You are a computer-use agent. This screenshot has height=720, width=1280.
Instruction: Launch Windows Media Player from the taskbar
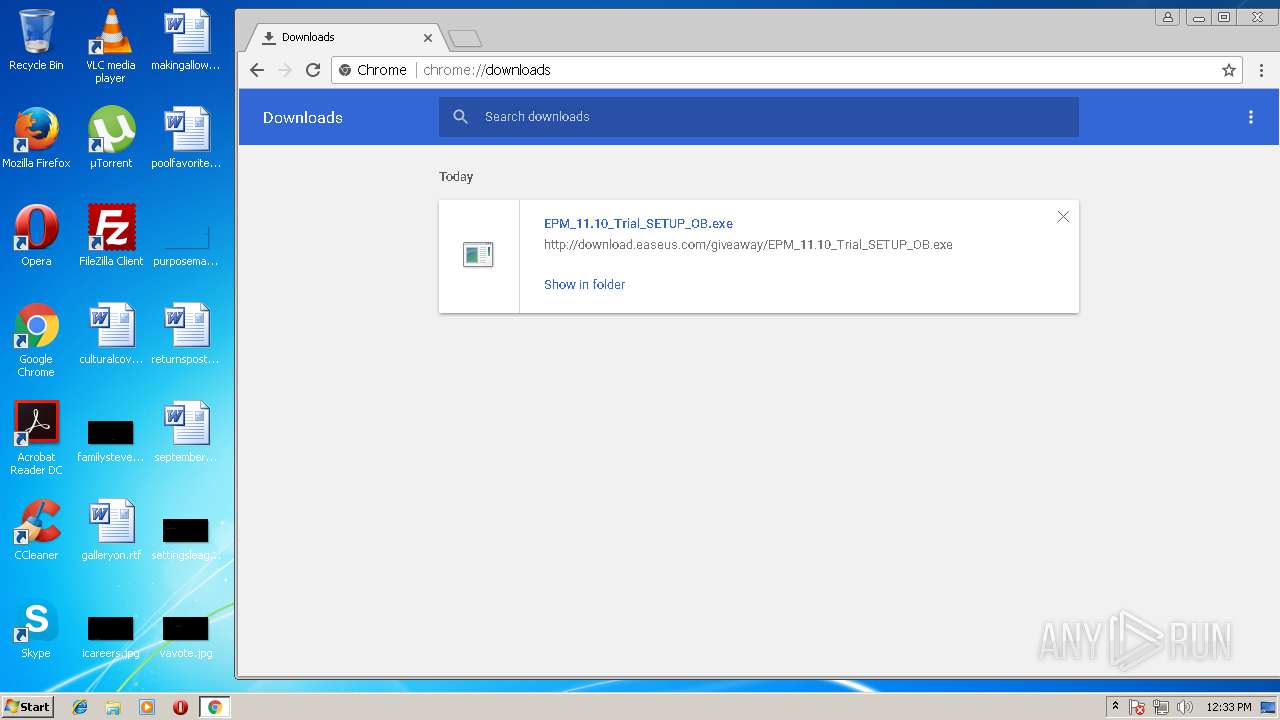pyautogui.click(x=147, y=707)
